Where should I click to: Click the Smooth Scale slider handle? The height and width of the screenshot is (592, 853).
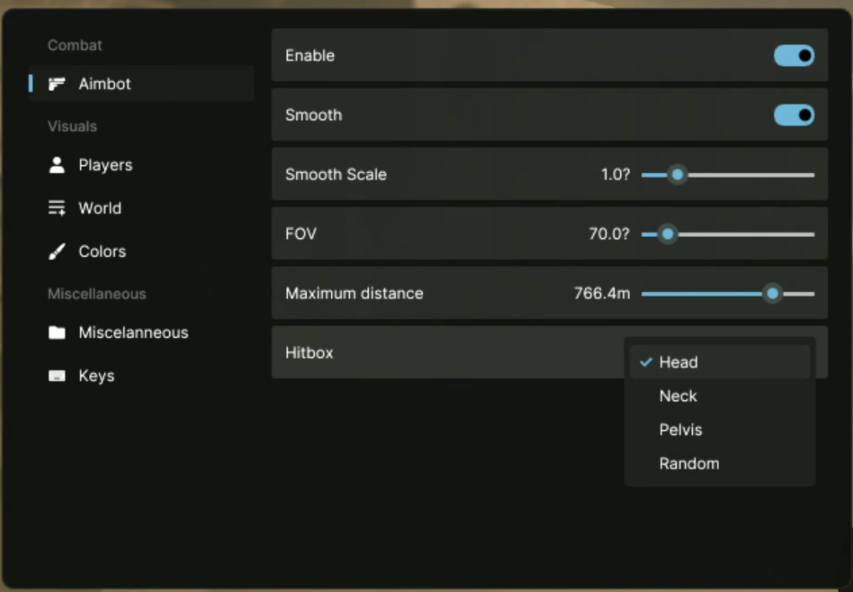(677, 175)
